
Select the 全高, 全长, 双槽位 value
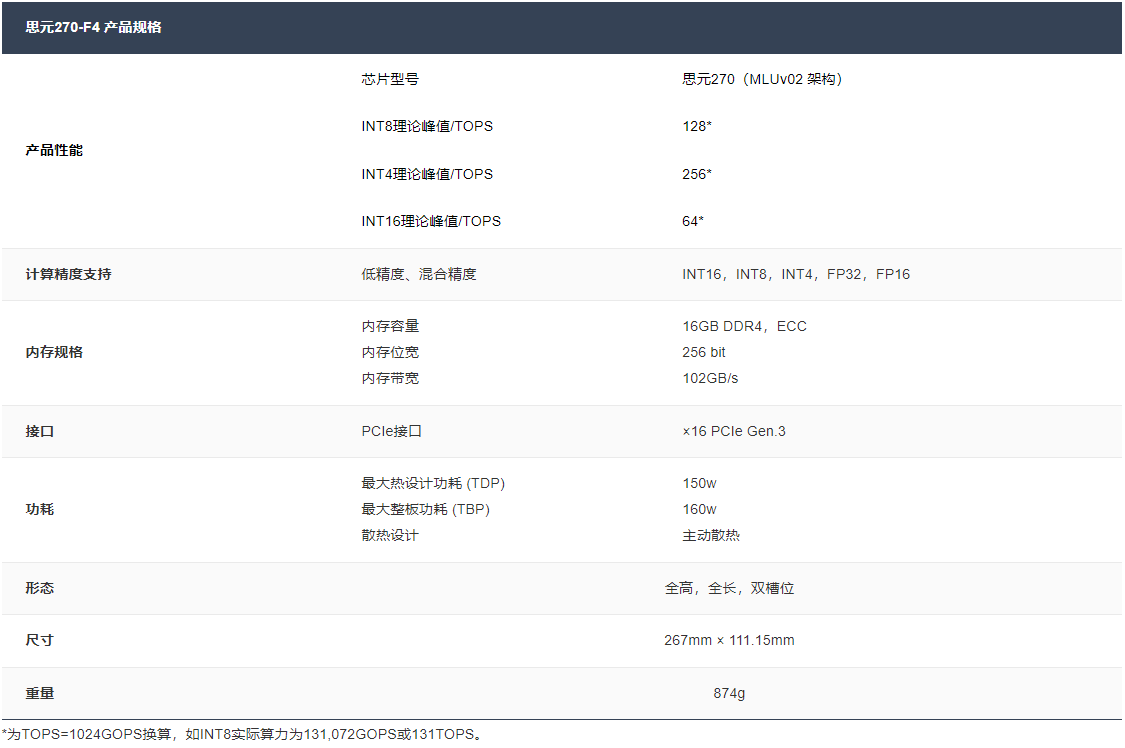[729, 588]
